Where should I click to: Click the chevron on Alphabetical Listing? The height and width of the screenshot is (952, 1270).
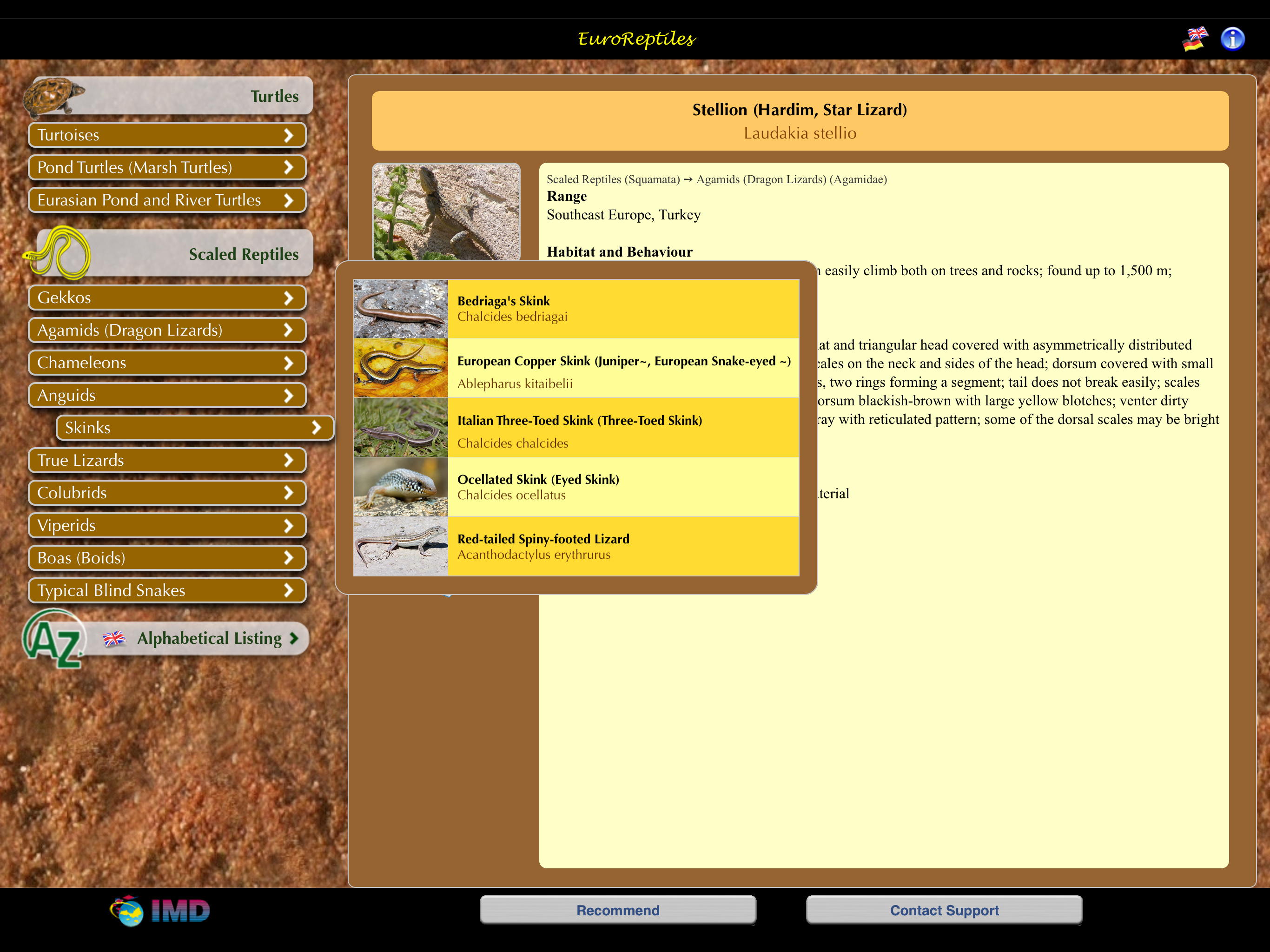coord(295,639)
